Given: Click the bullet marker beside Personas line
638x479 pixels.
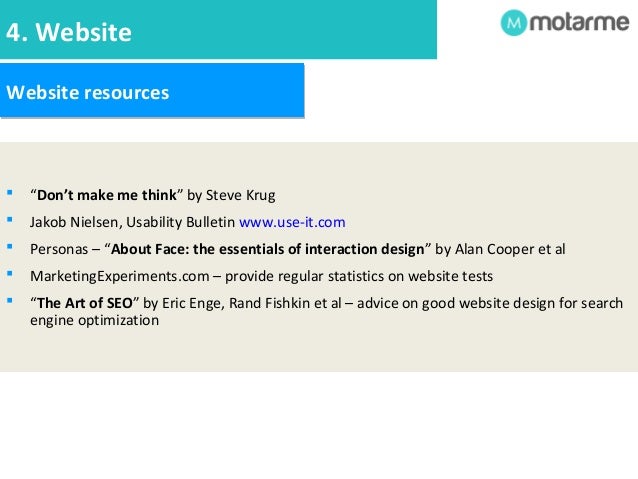Looking at the screenshot, I should (10, 247).
